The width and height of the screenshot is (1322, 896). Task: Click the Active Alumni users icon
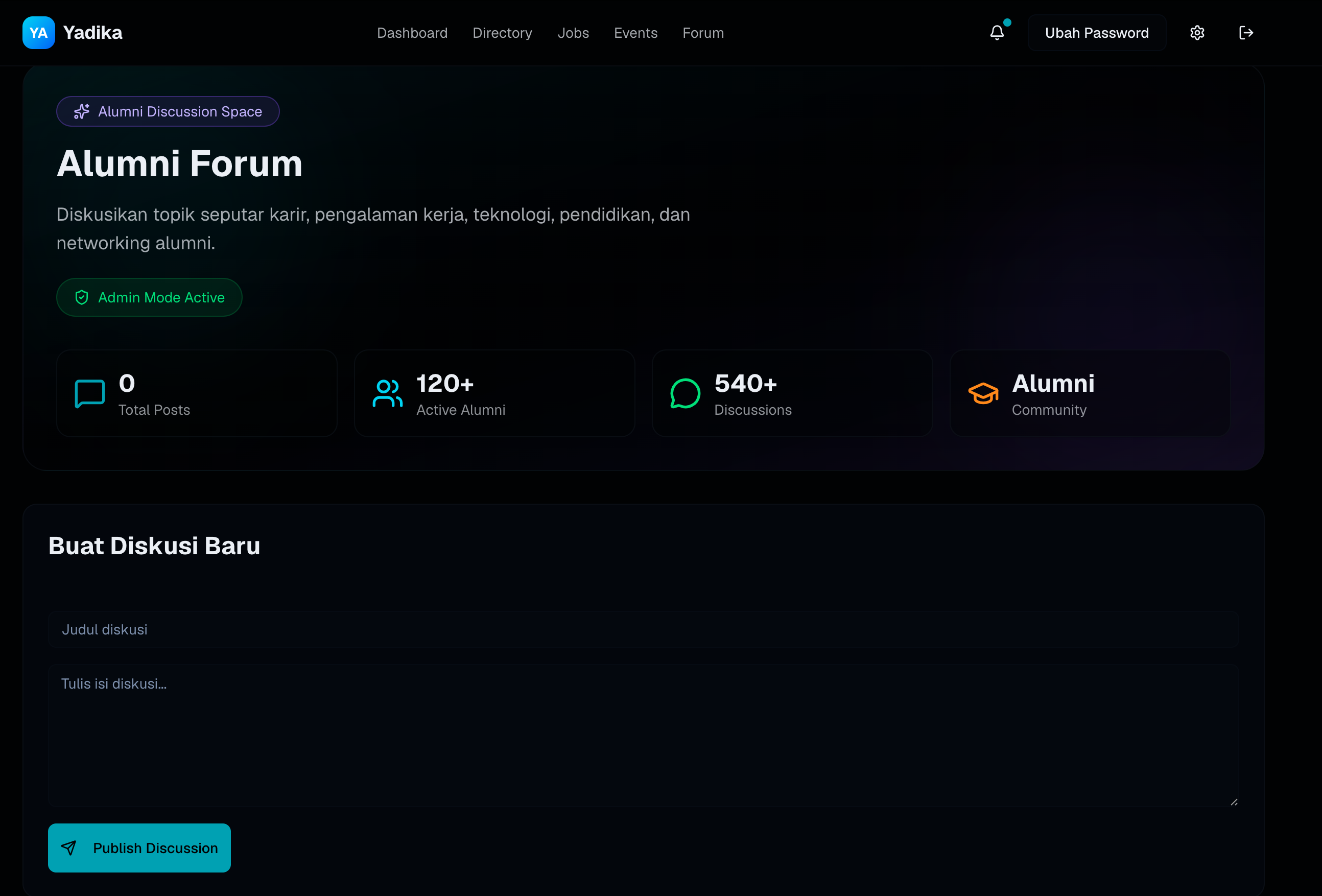tap(387, 394)
